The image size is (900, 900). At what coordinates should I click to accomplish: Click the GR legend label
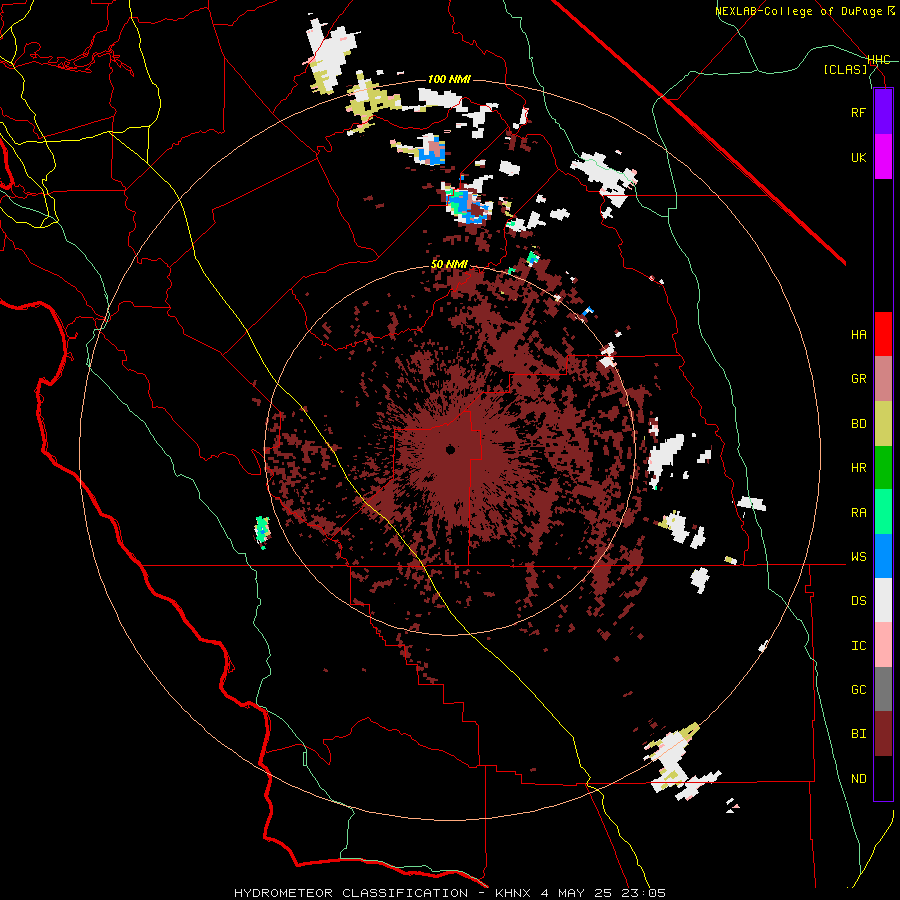pos(858,379)
